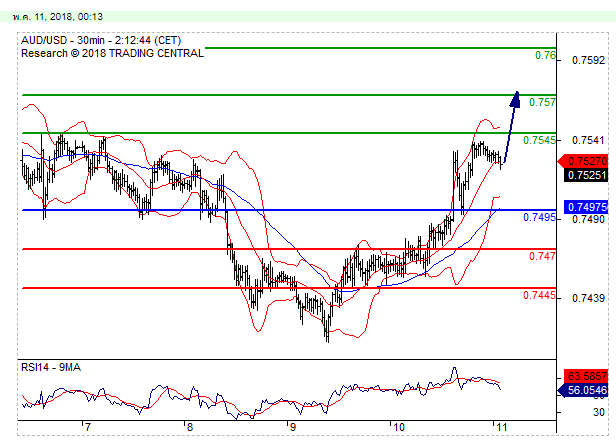Click the red 0.7445 support label
This screenshot has width=616, height=448.
pos(539,295)
